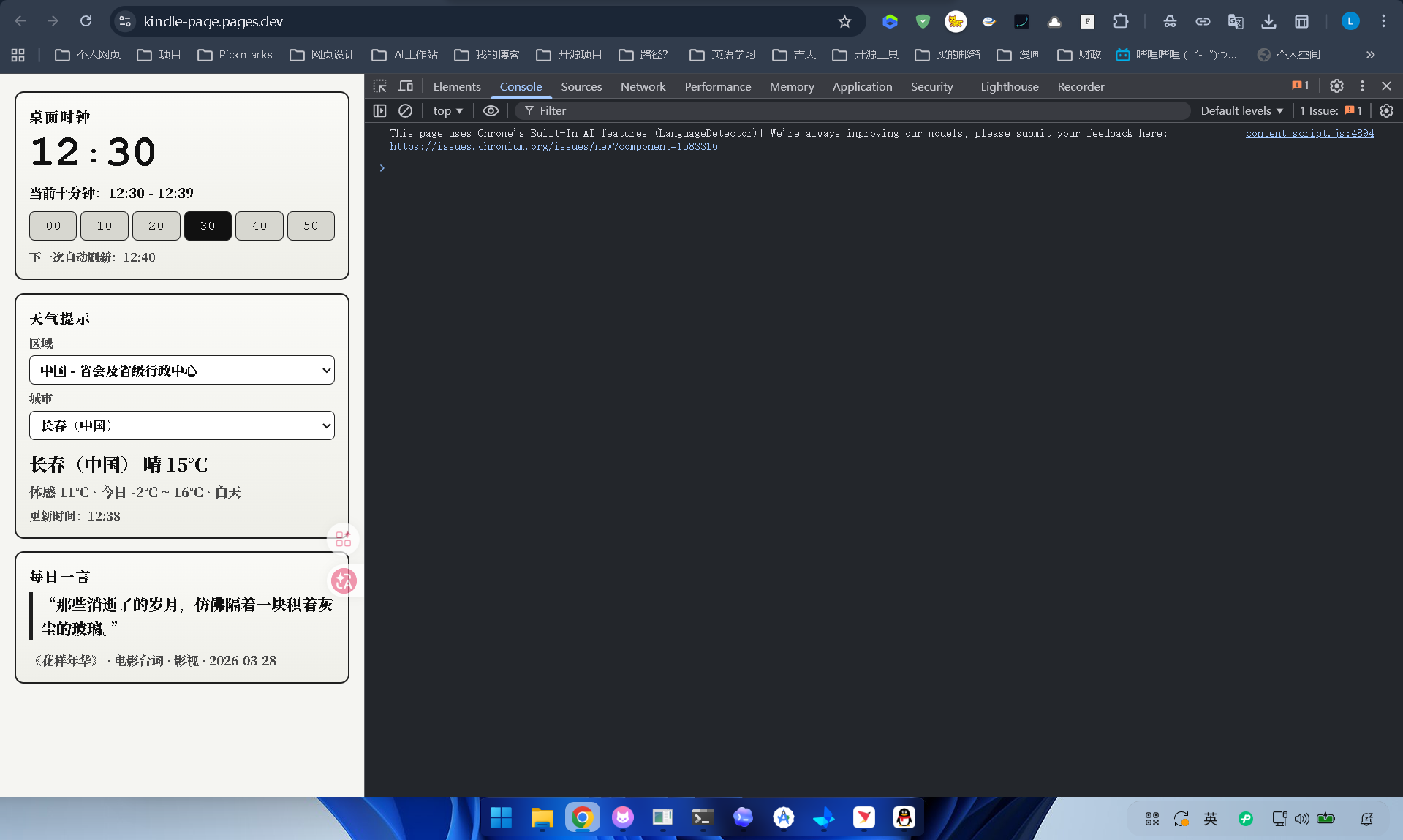Viewport: 1403px width, 840px height.
Task: Open the Chrome extensions puzzle icon
Action: point(1120,21)
